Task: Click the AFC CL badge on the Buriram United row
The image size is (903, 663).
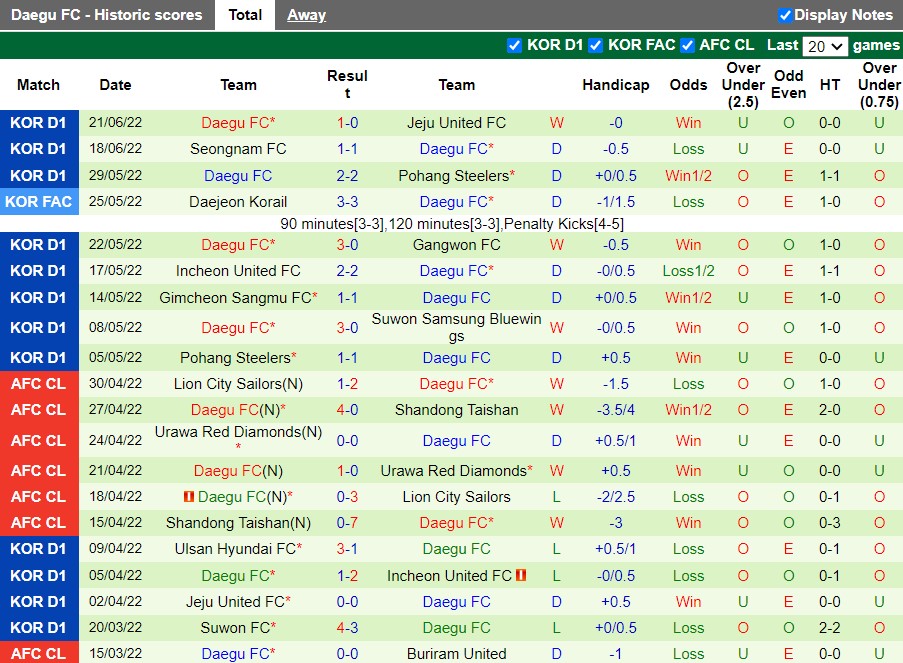Action: click(x=39, y=653)
